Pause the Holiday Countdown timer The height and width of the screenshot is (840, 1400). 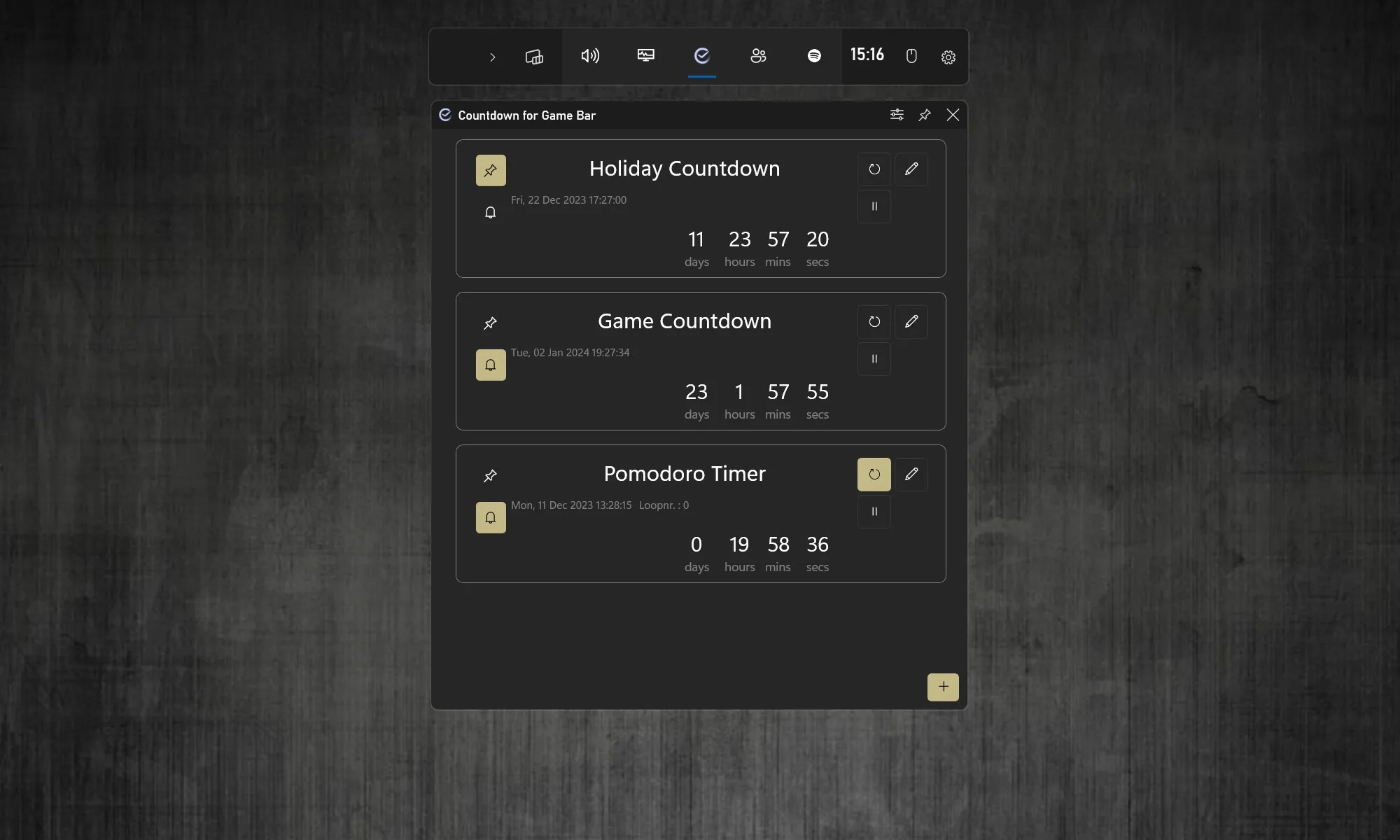[874, 206]
